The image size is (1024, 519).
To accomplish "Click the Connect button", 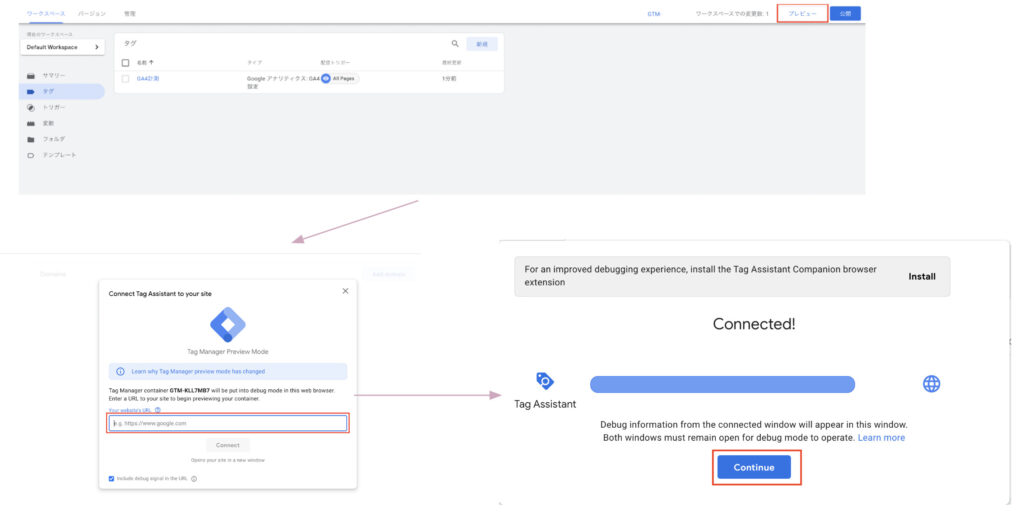I will click(228, 445).
